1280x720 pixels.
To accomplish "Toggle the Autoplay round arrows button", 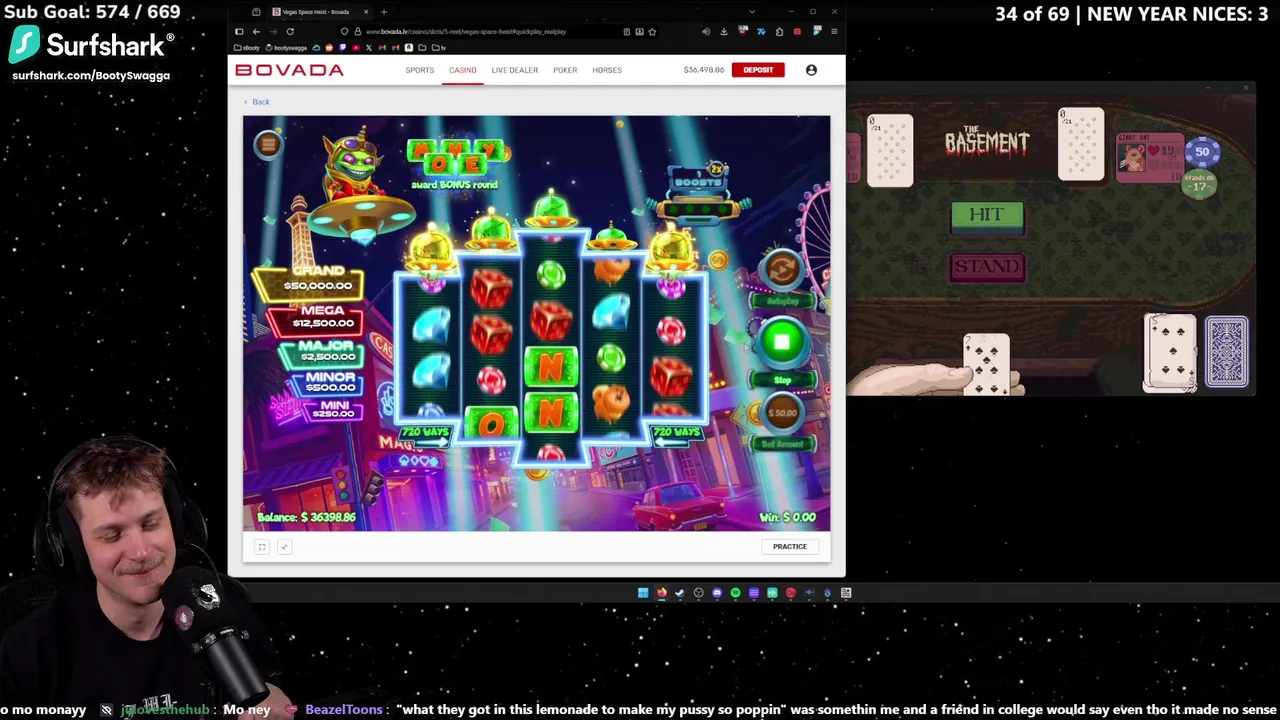I will (x=782, y=268).
